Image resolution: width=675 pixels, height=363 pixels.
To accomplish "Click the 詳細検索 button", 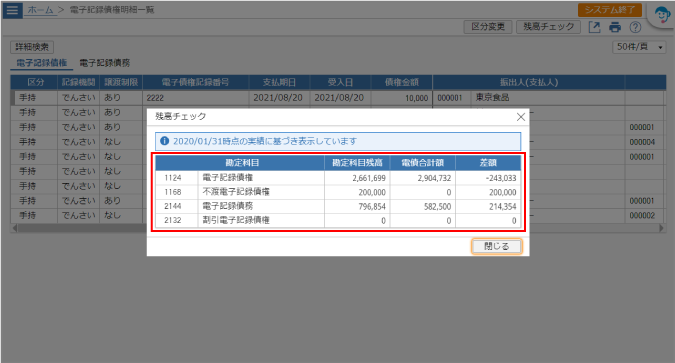I will [x=32, y=47].
